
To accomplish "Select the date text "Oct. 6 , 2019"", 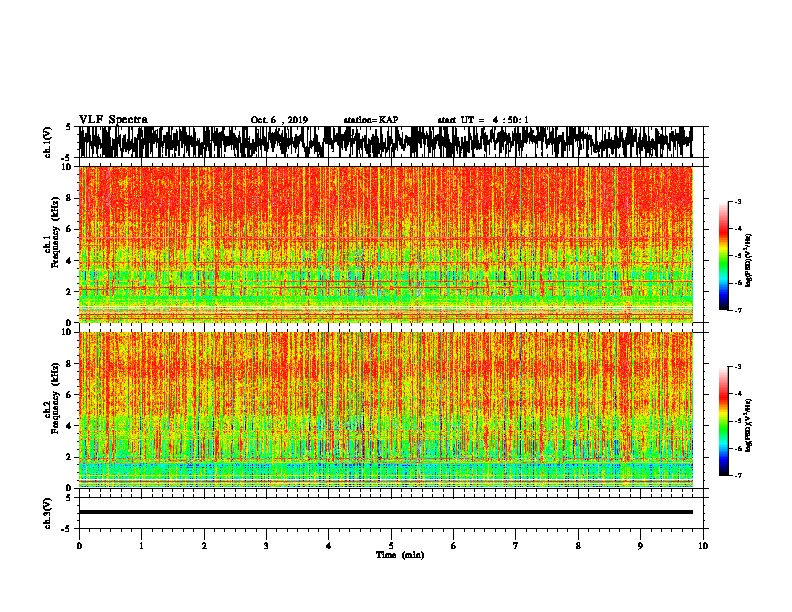I will pyautogui.click(x=279, y=120).
